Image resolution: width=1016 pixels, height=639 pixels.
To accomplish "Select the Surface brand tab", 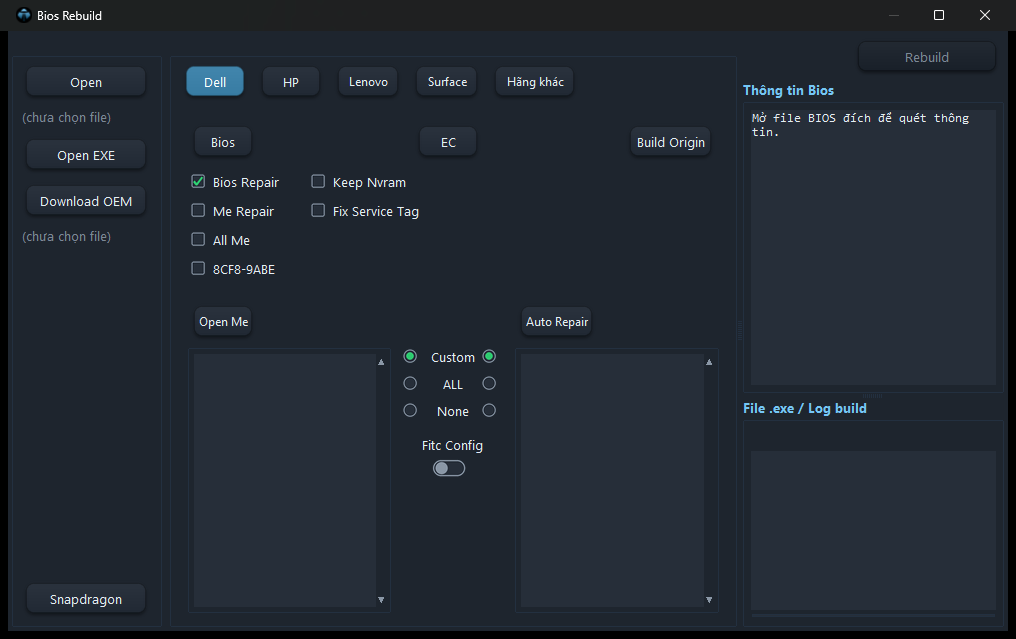I will tap(447, 82).
